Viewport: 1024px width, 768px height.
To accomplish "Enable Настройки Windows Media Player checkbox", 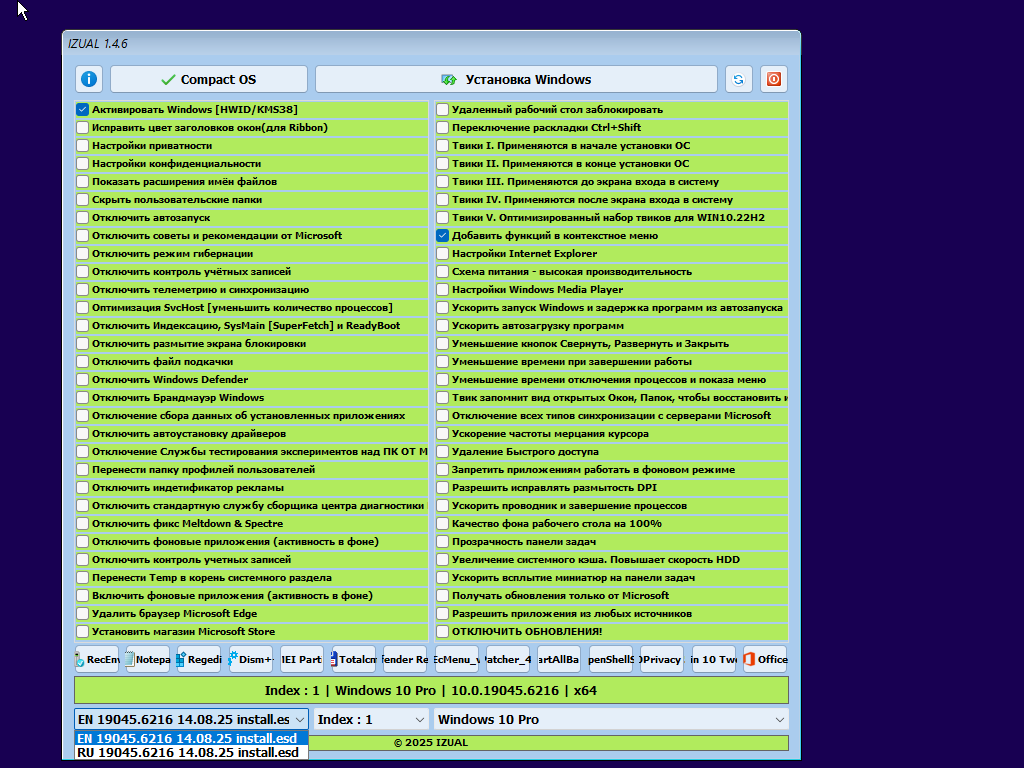I will point(443,289).
